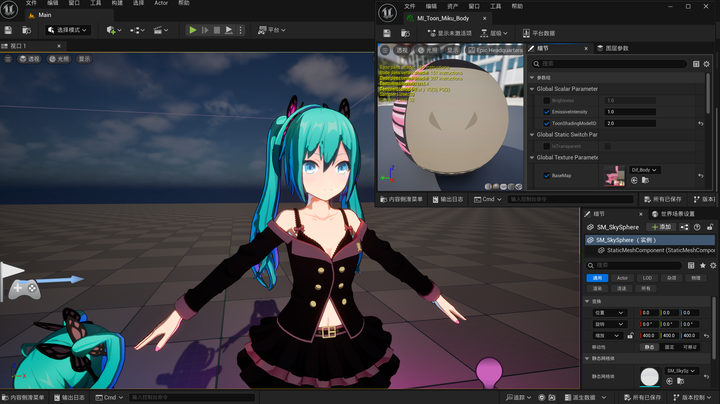This screenshot has height=404, width=720.
Task: Toggle the BaseMap texture parameter checkbox
Action: 546,175
